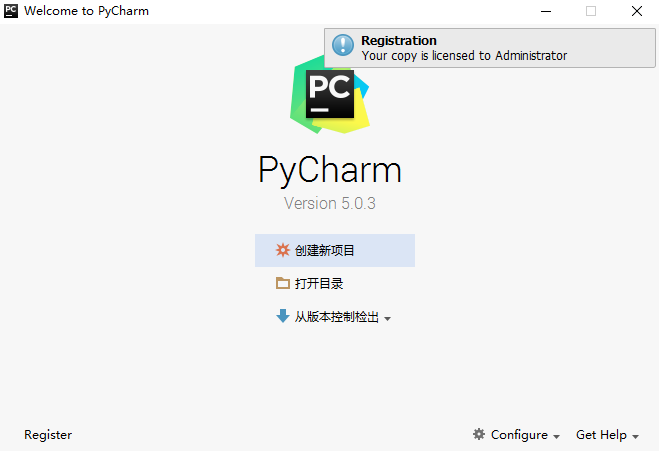Open the Get Help menu
Image resolution: width=659 pixels, height=451 pixels.
(x=601, y=435)
